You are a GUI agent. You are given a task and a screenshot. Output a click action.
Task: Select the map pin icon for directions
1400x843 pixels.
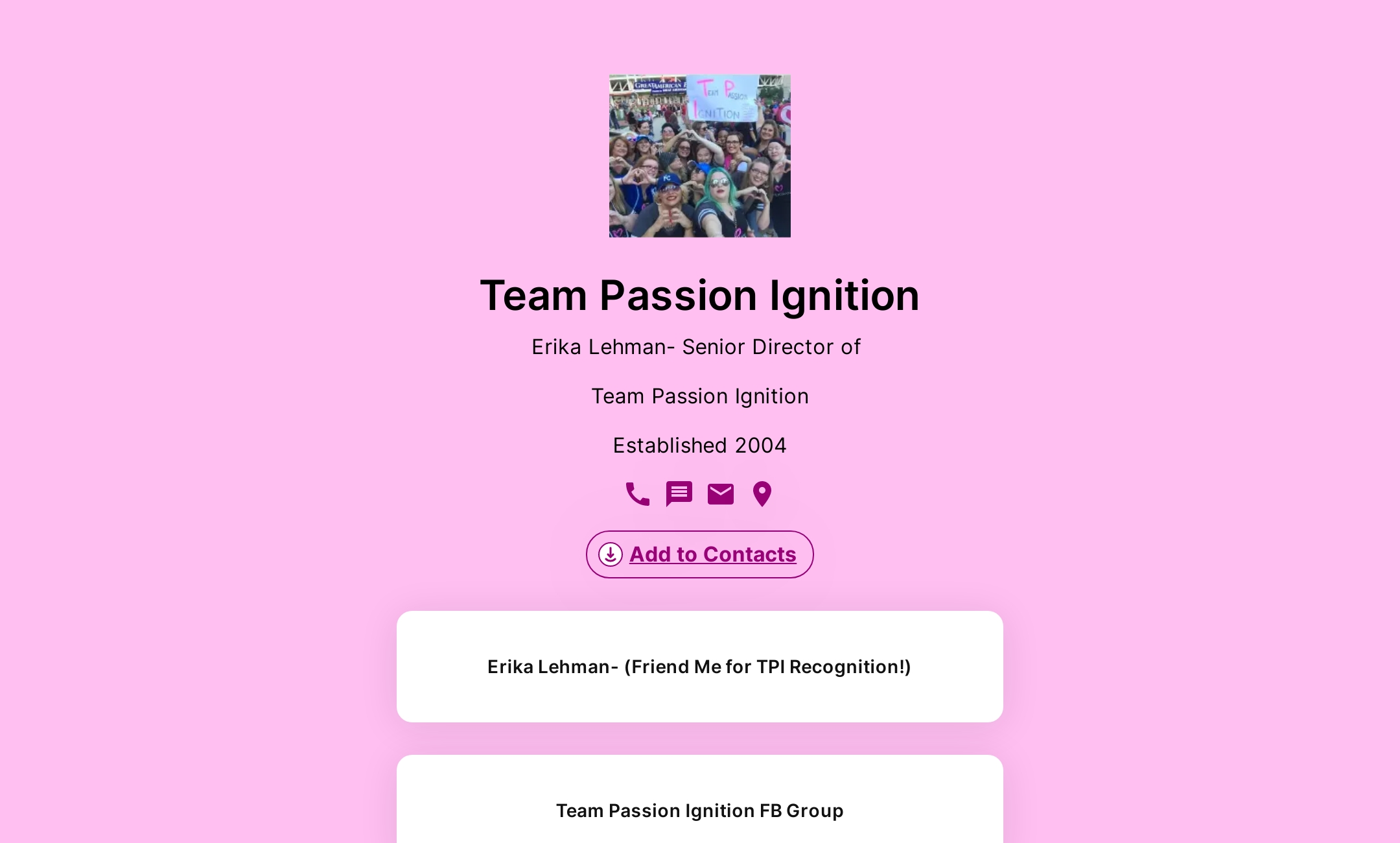(763, 494)
